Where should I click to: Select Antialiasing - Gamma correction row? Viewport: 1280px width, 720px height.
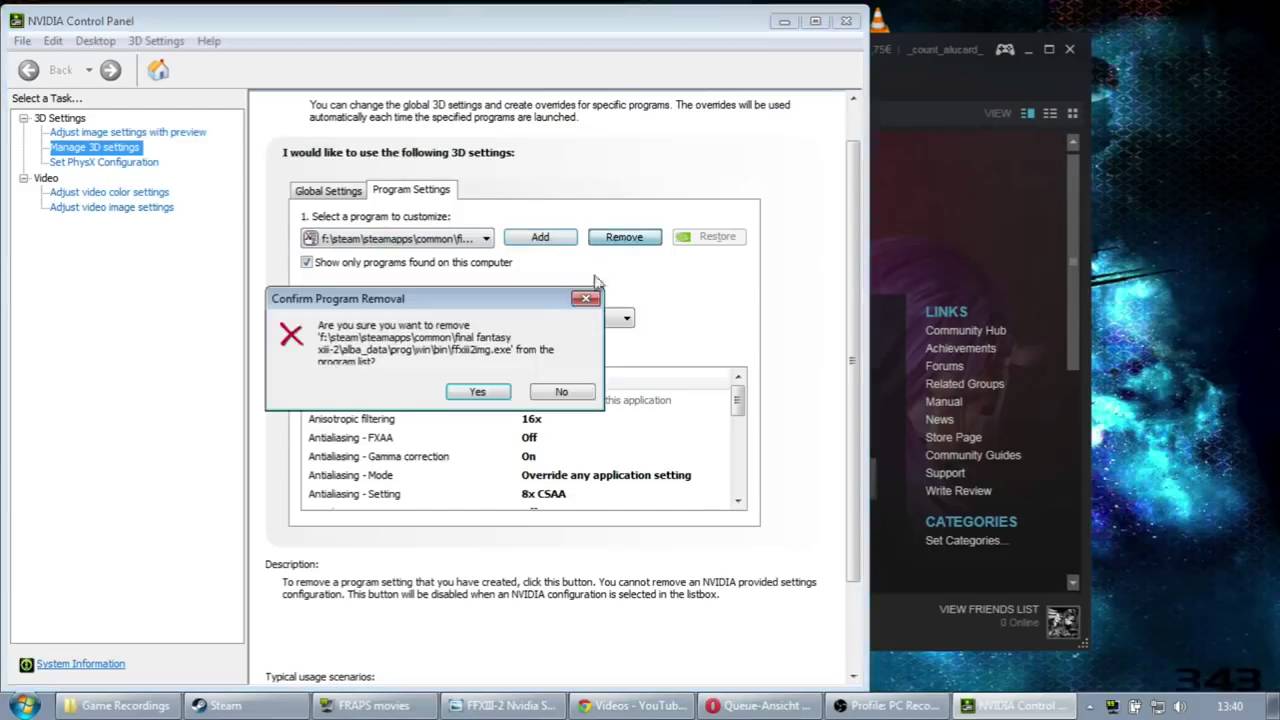(517, 457)
